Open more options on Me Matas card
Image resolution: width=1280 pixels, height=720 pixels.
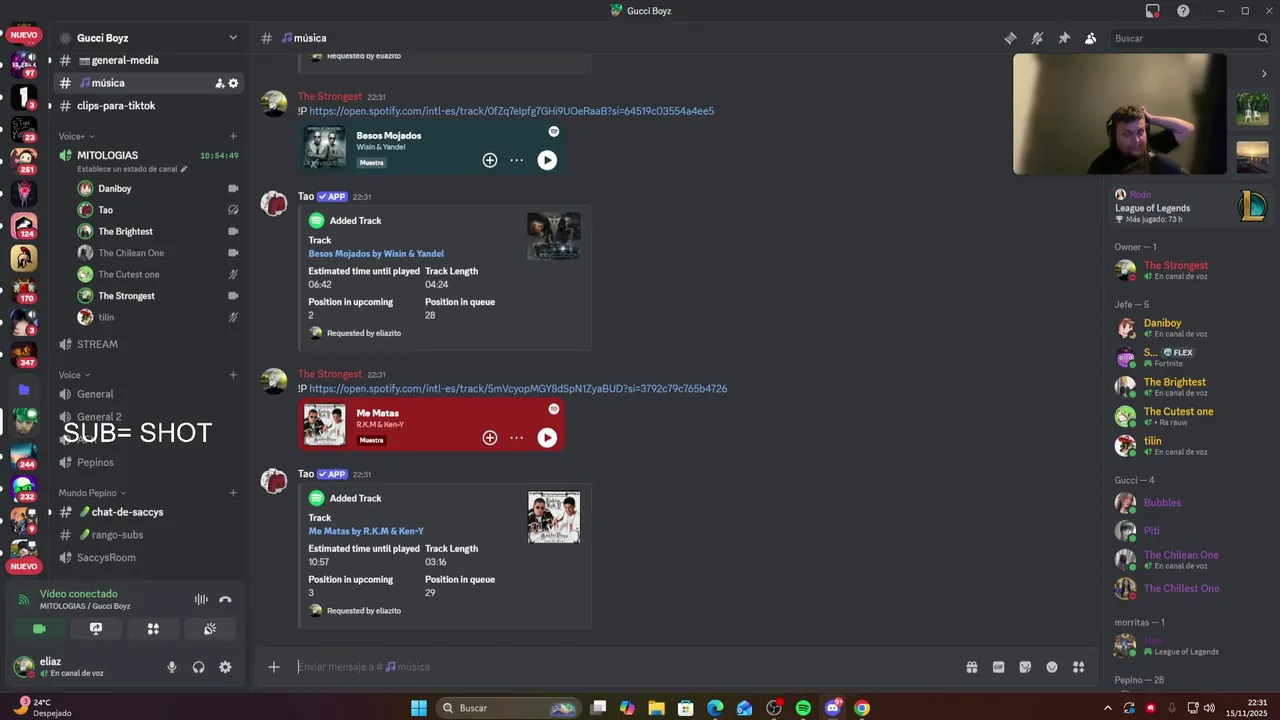coord(516,437)
